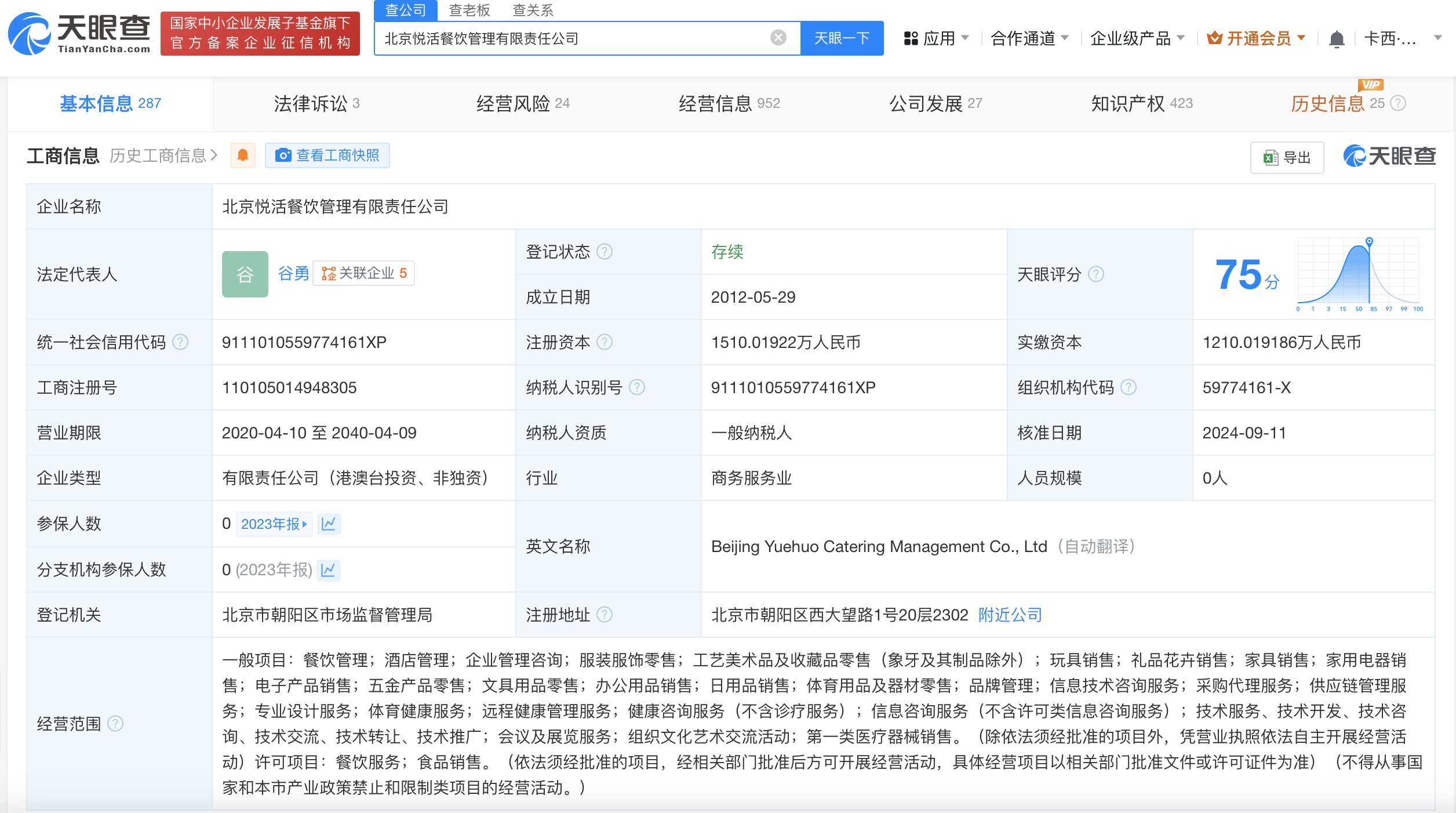Click 1510.01922万人民币 registered capital value

(786, 342)
